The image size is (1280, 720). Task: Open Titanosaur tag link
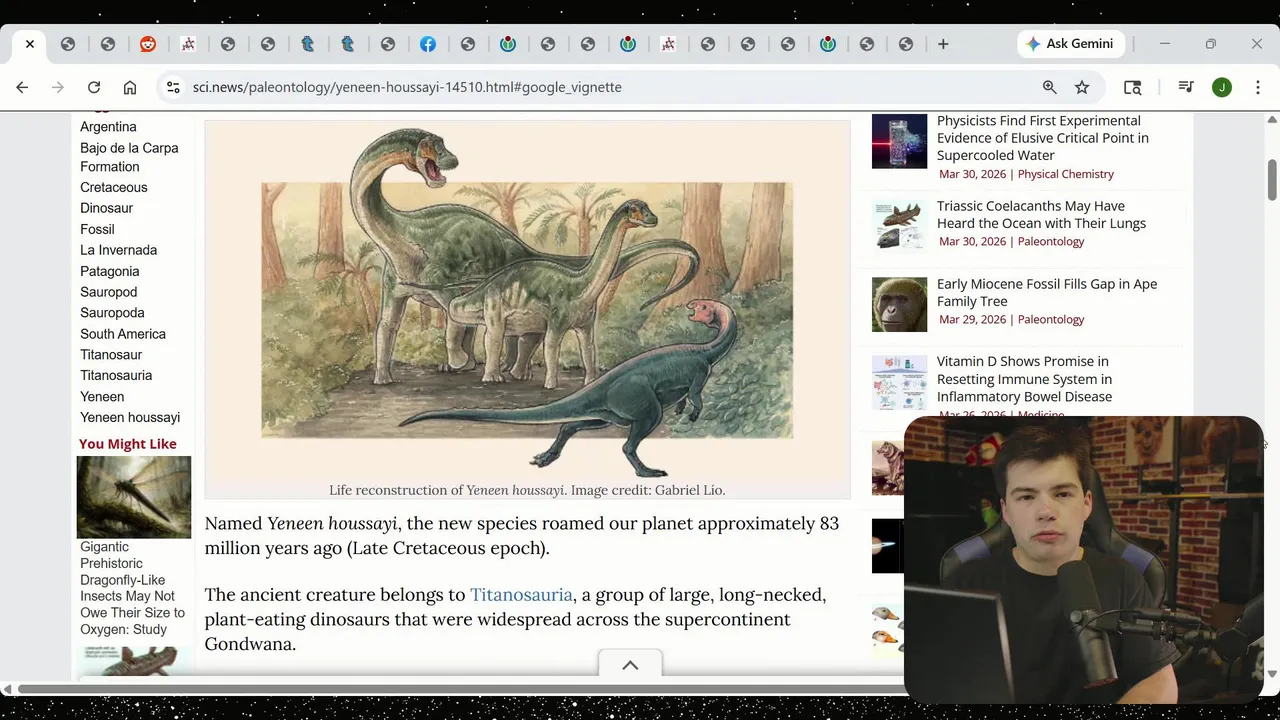(111, 355)
